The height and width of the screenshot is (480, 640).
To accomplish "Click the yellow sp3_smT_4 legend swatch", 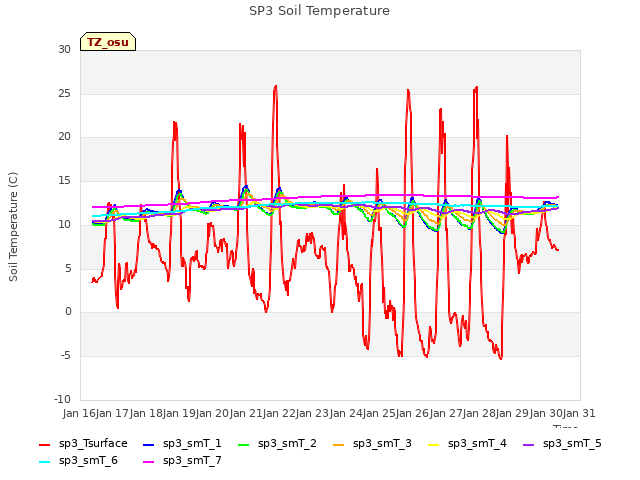I will pyautogui.click(x=433, y=444).
